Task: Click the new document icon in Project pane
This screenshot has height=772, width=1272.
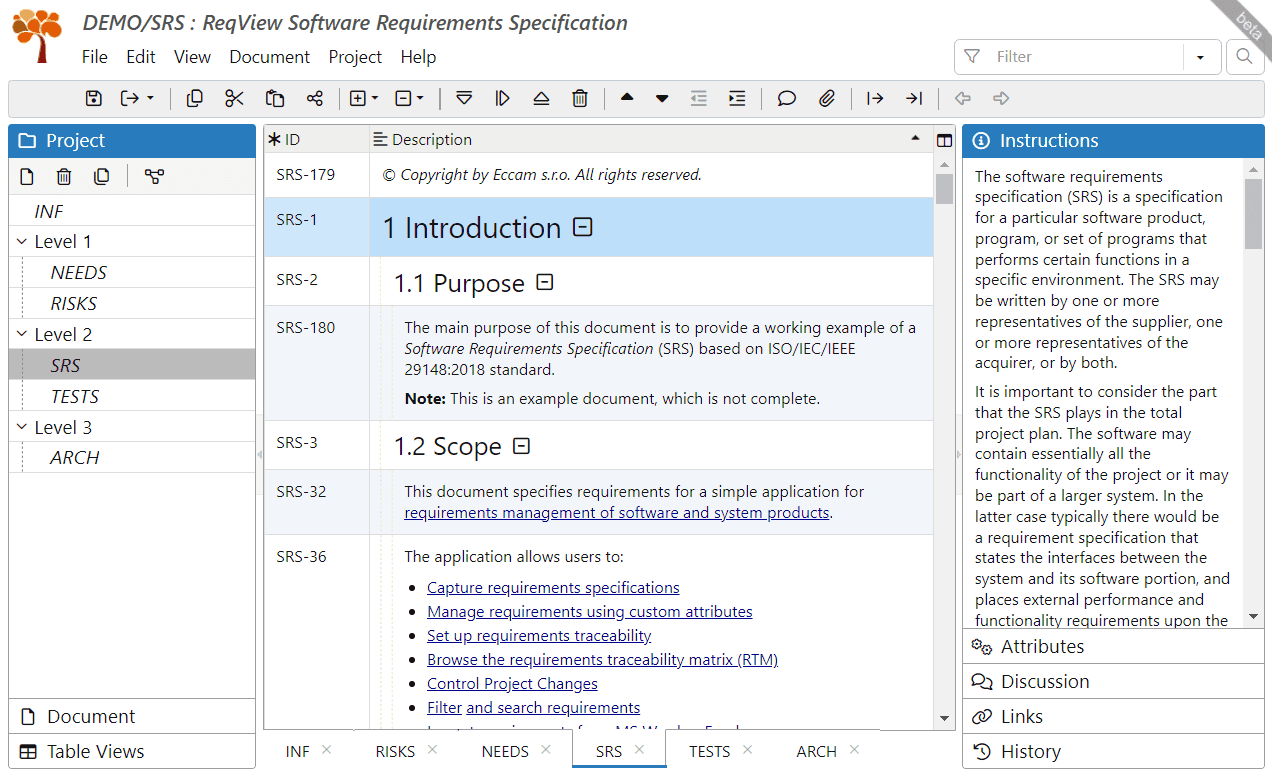Action: pos(27,177)
